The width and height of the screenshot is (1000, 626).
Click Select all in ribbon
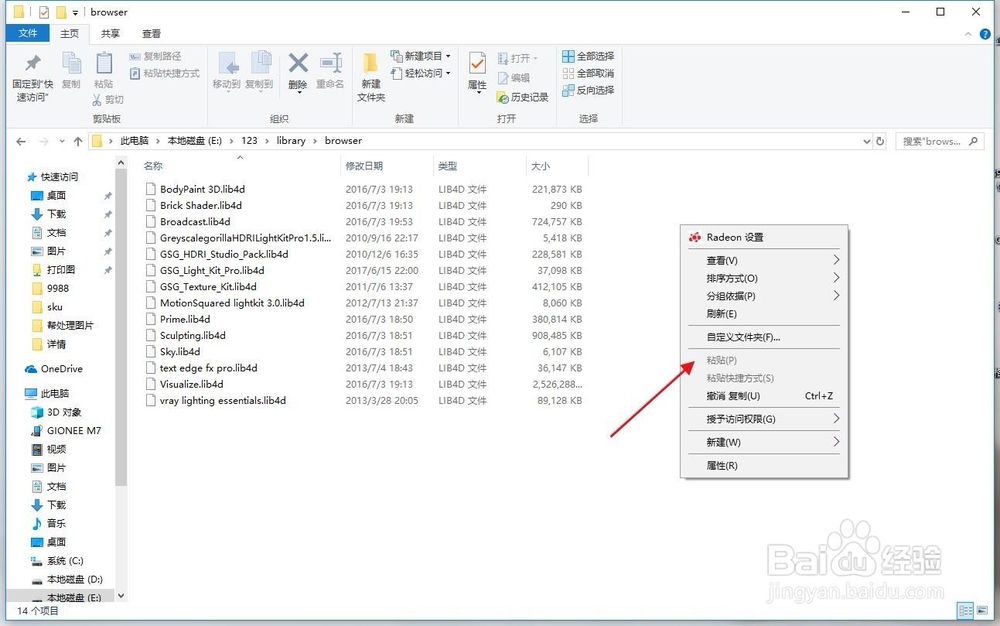click(x=588, y=56)
